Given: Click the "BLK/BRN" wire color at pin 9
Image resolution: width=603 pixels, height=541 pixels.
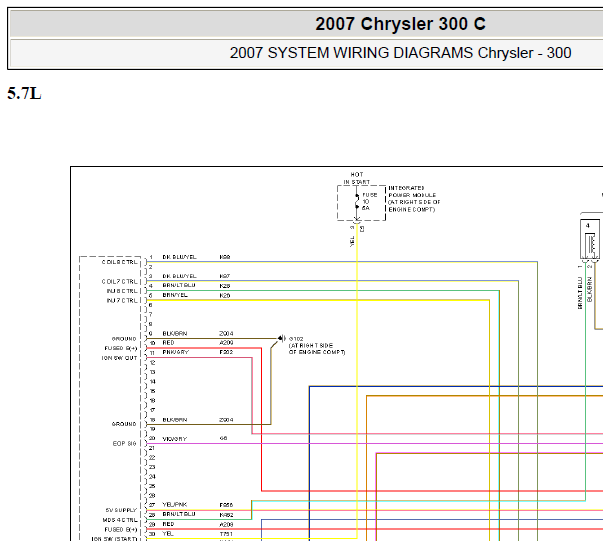Looking at the screenshot, I should click(175, 333).
